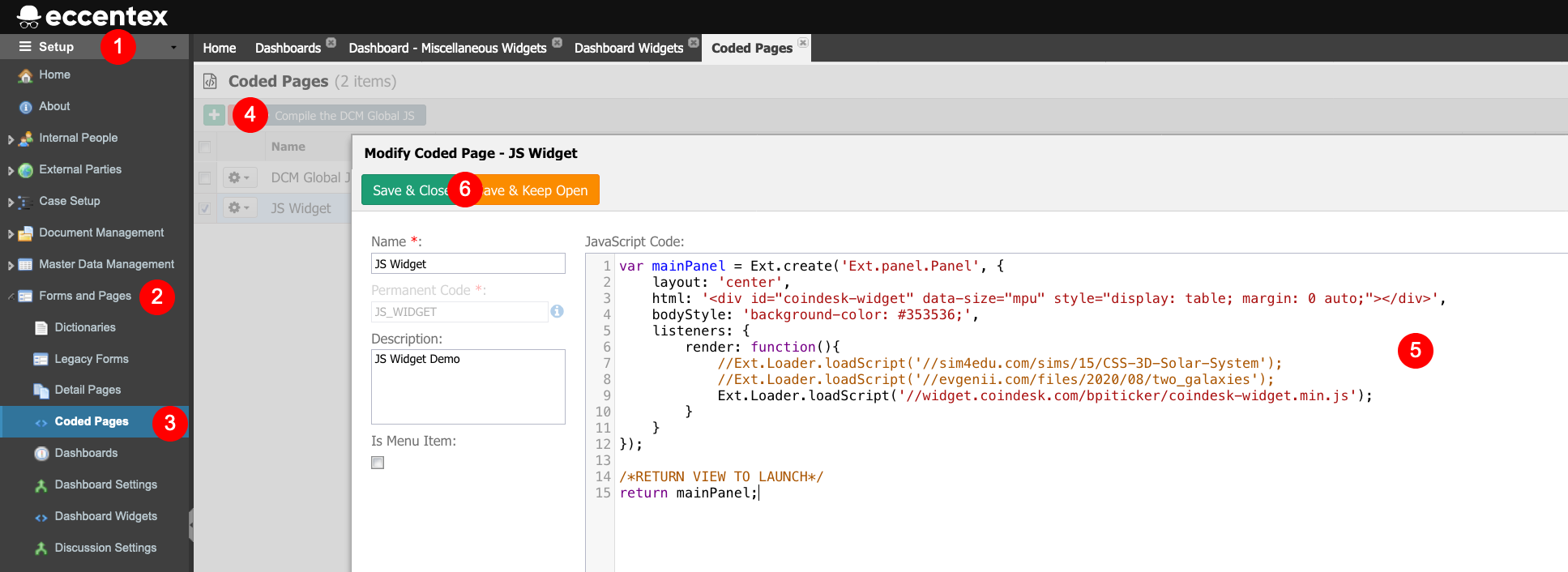This screenshot has width=1568, height=572.
Task: Toggle the select-all header checkbox
Action: [x=205, y=147]
